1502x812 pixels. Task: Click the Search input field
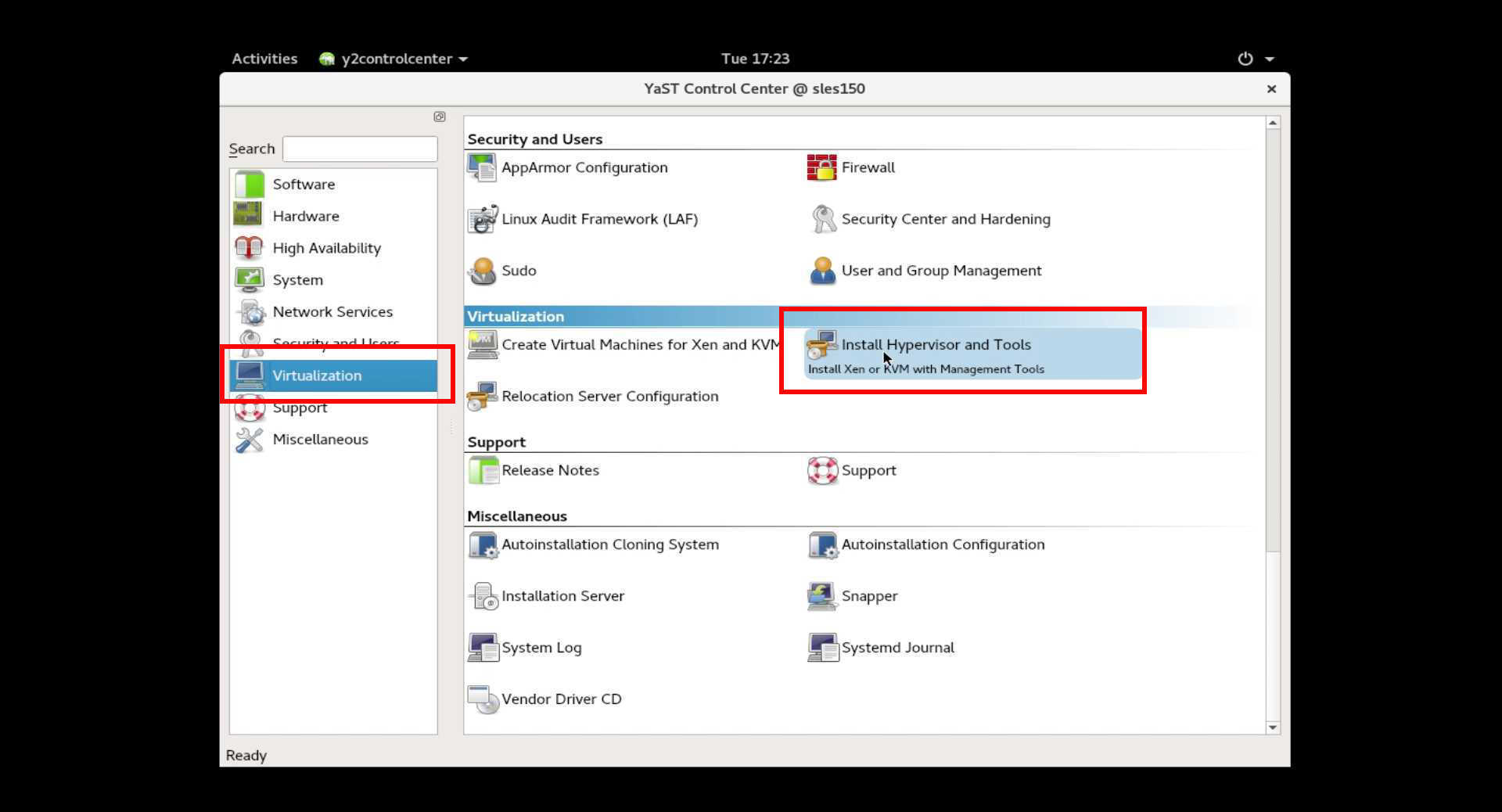(x=360, y=149)
